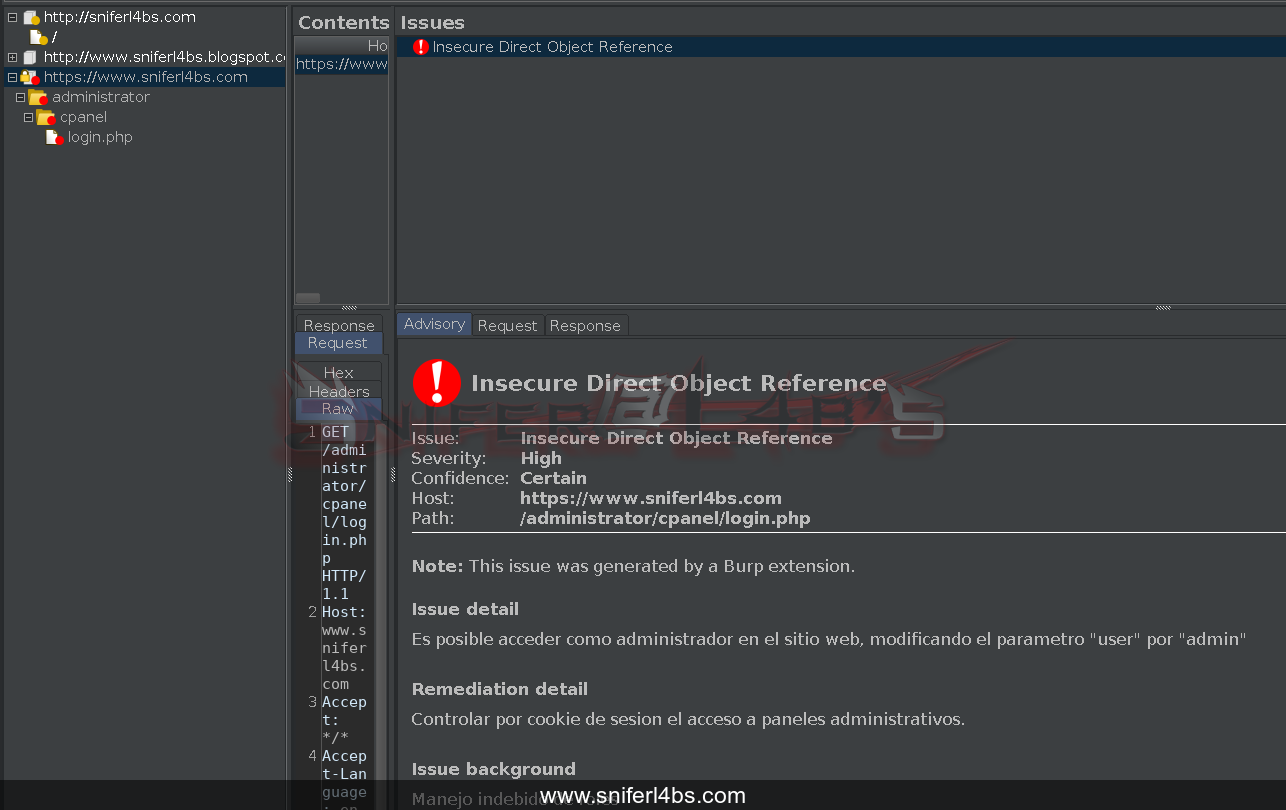
Task: Click the Issue detail heading
Action: pos(465,609)
